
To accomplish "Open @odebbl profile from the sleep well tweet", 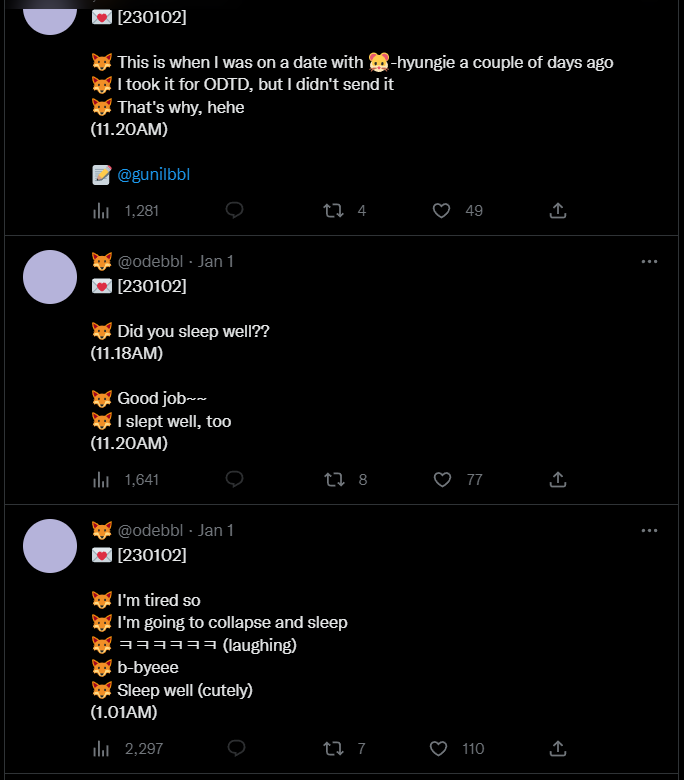I will 150,262.
